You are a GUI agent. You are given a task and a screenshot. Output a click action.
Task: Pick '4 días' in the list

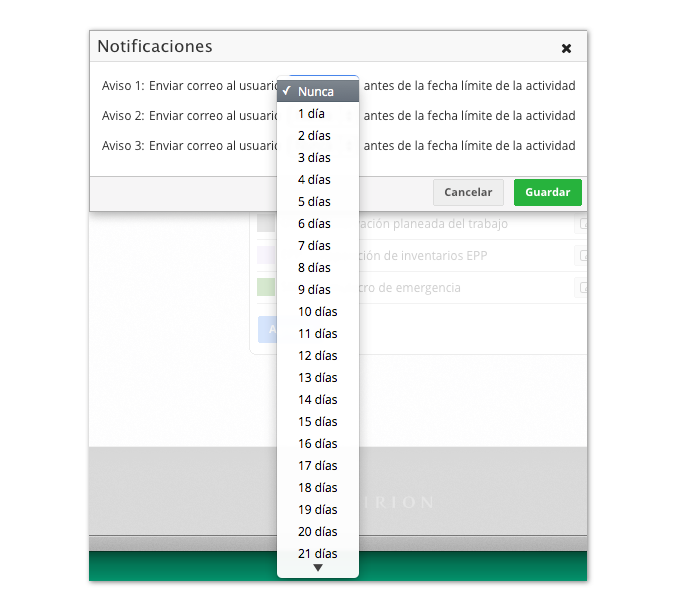click(x=318, y=179)
